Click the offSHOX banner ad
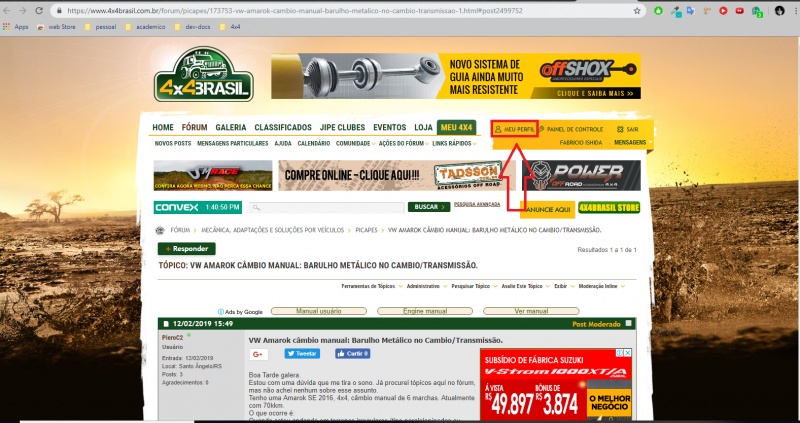Viewport: 800px width, 423px height. click(x=456, y=76)
